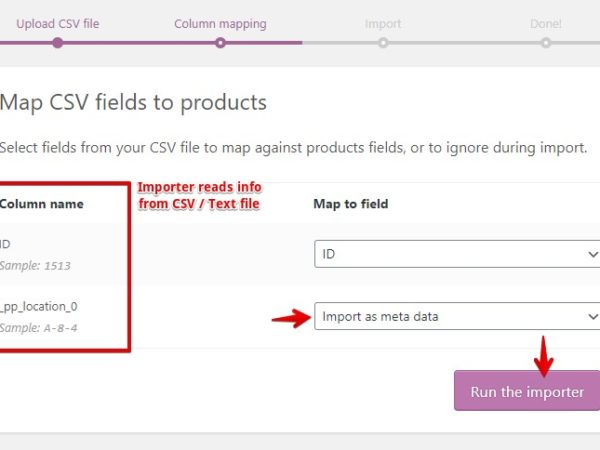Click the red down arrow above Run button
The width and height of the screenshot is (600, 450).
(542, 354)
